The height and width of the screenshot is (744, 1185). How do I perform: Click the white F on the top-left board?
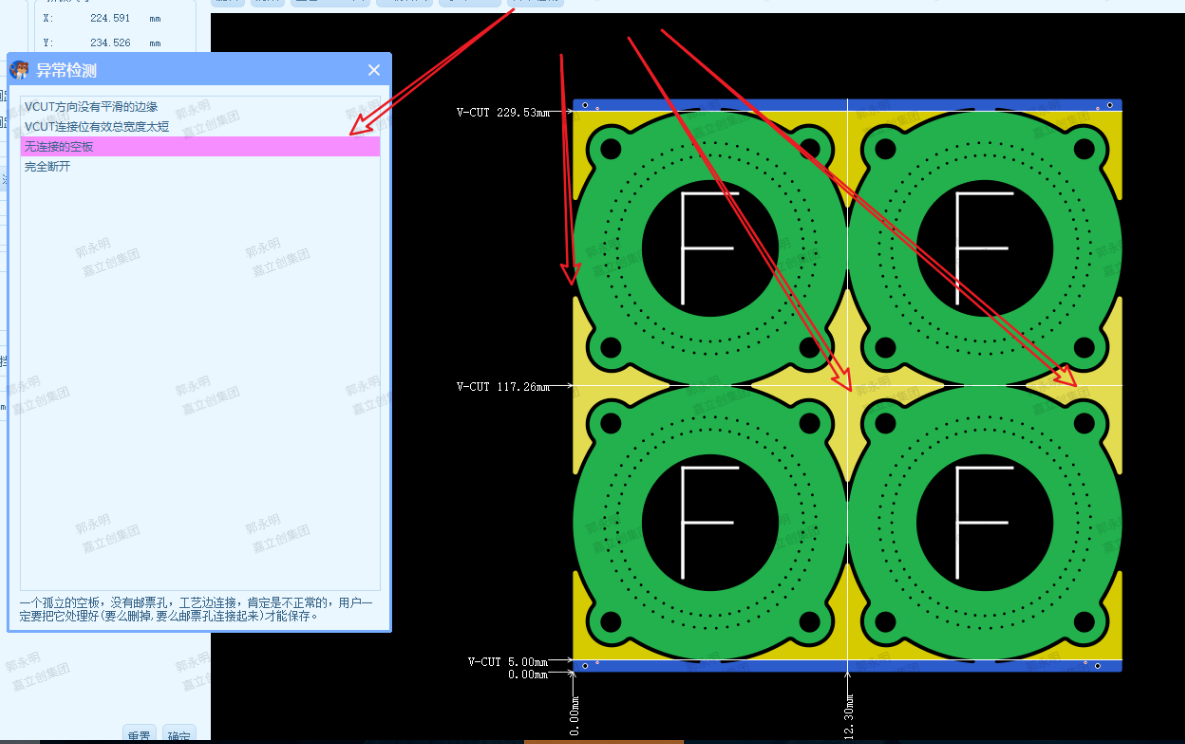[708, 247]
